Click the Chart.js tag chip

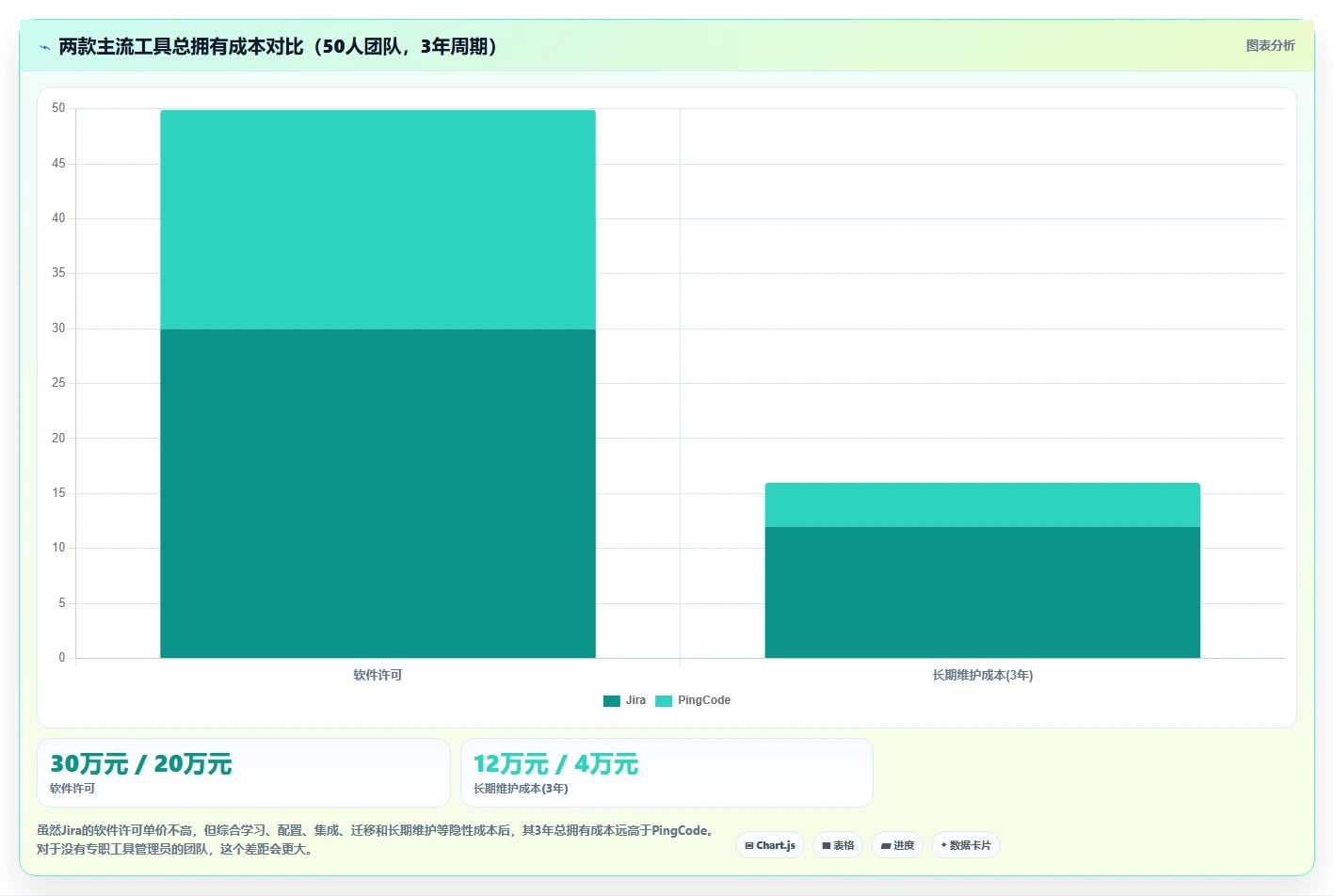[769, 845]
